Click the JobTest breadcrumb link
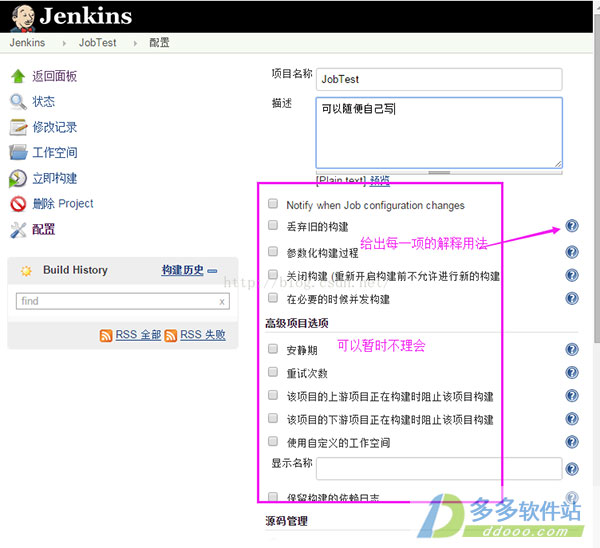This screenshot has width=600, height=548. [x=98, y=42]
